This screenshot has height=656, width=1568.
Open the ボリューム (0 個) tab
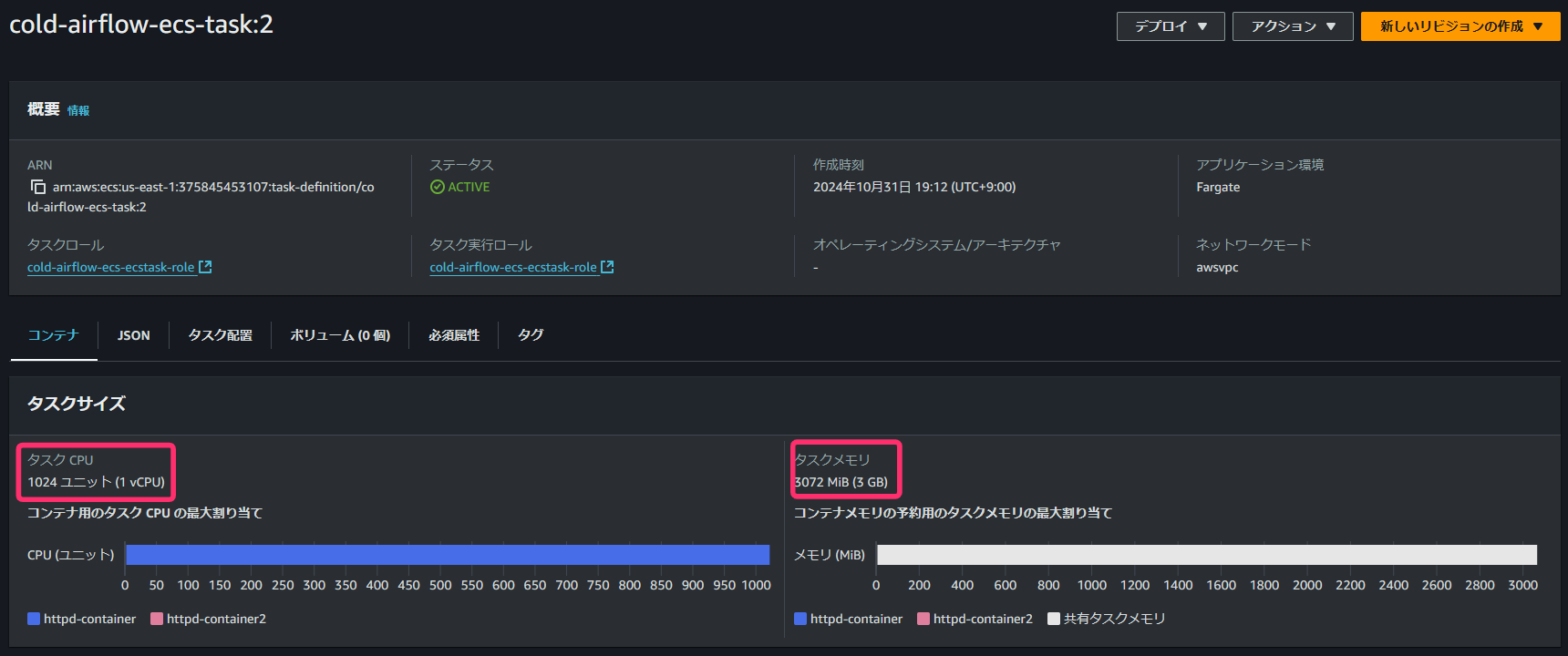340,335
